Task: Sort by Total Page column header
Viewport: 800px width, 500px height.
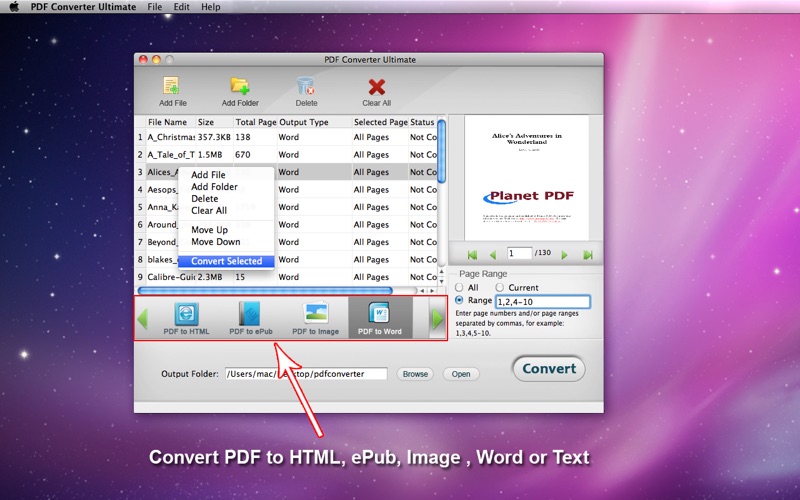Action: pyautogui.click(x=255, y=122)
